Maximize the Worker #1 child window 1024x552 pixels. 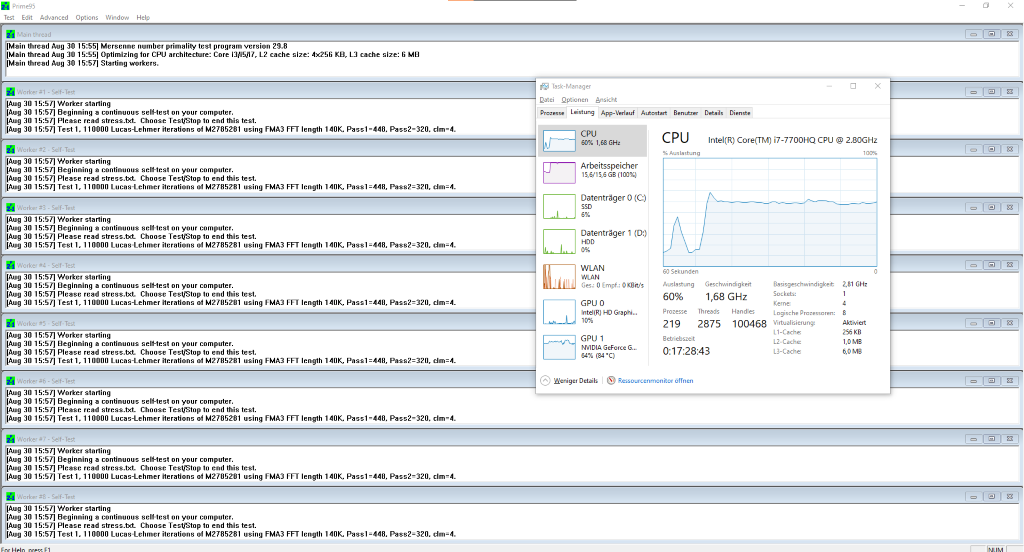991,91
